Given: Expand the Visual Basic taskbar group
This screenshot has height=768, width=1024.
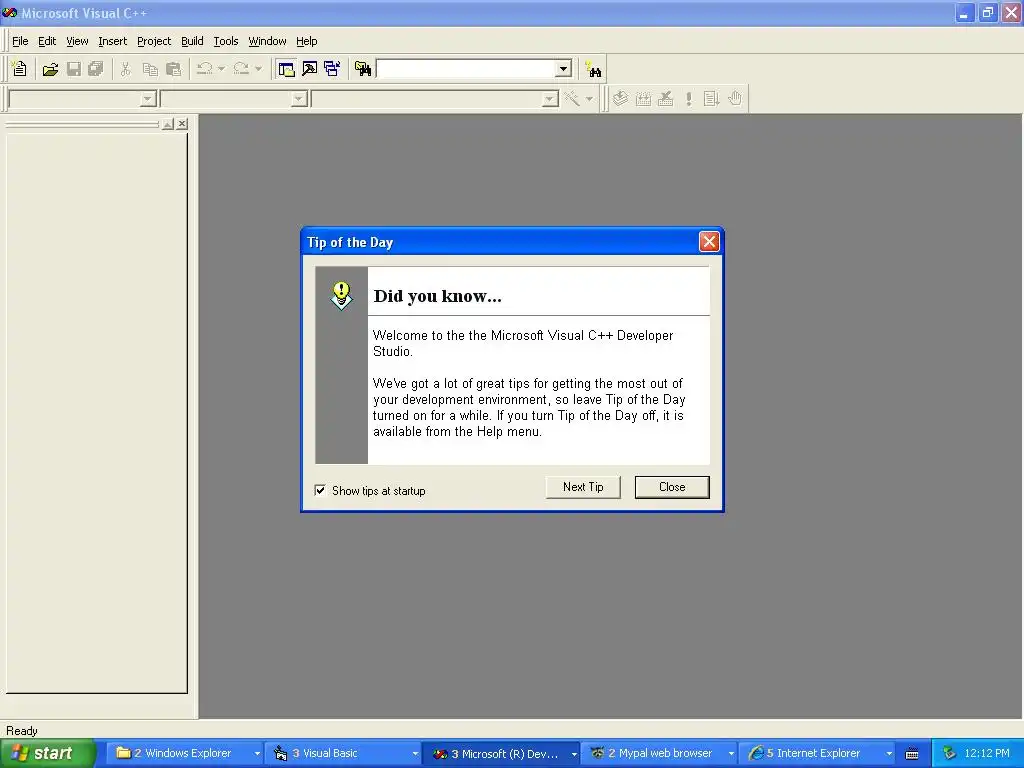Looking at the screenshot, I should 415,754.
